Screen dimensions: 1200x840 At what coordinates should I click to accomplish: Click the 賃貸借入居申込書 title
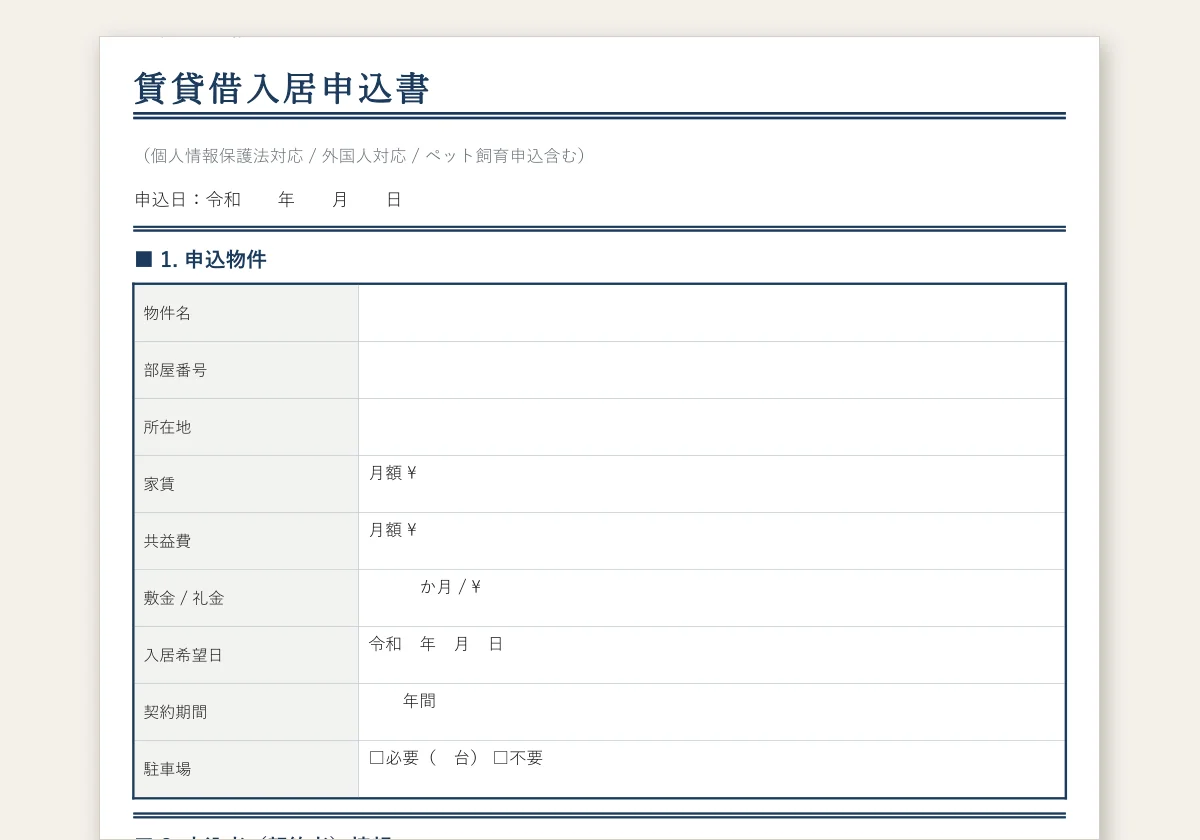(x=282, y=88)
